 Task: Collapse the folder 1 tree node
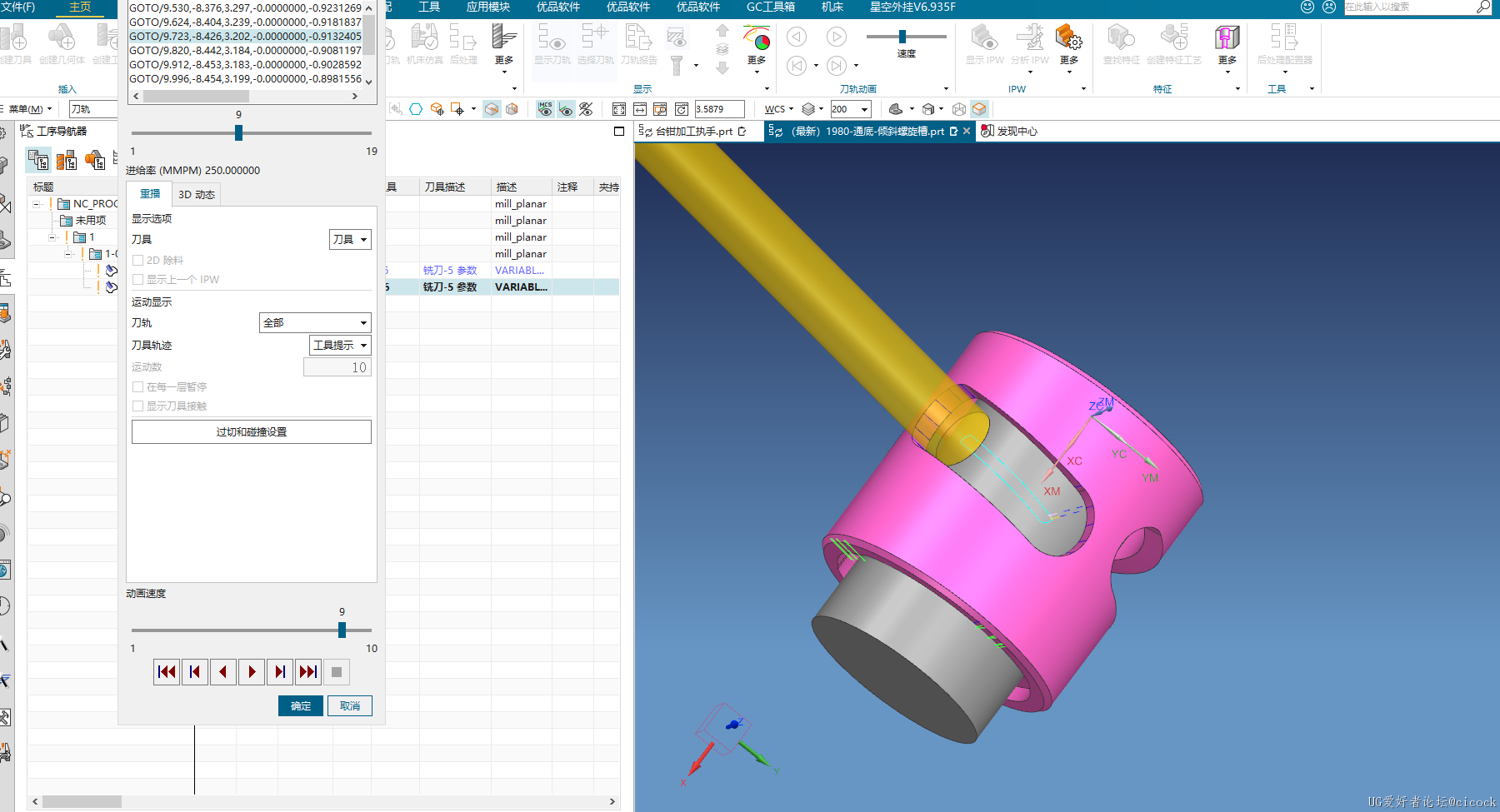click(x=52, y=237)
